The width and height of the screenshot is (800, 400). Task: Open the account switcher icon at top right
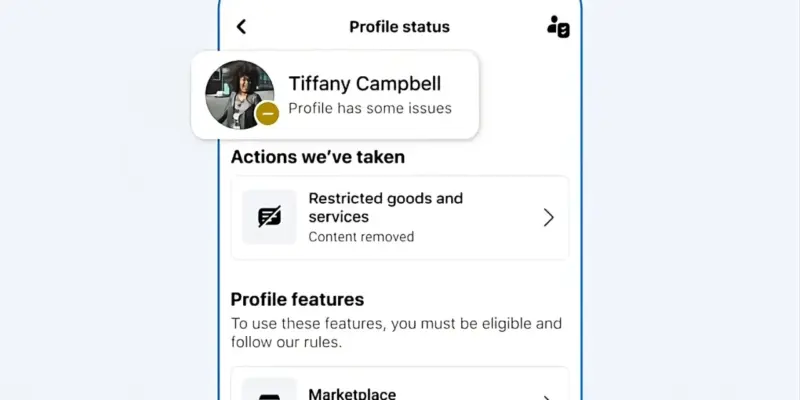tap(558, 27)
